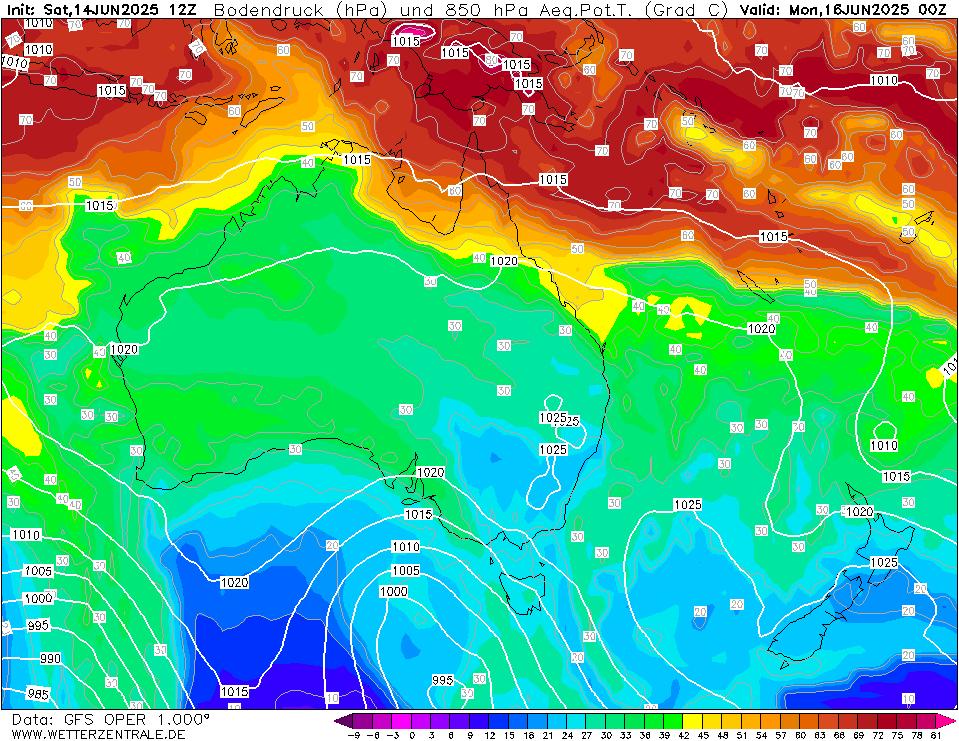
Task: Click the right pink arrow end of the color scale
Action: (x=944, y=720)
